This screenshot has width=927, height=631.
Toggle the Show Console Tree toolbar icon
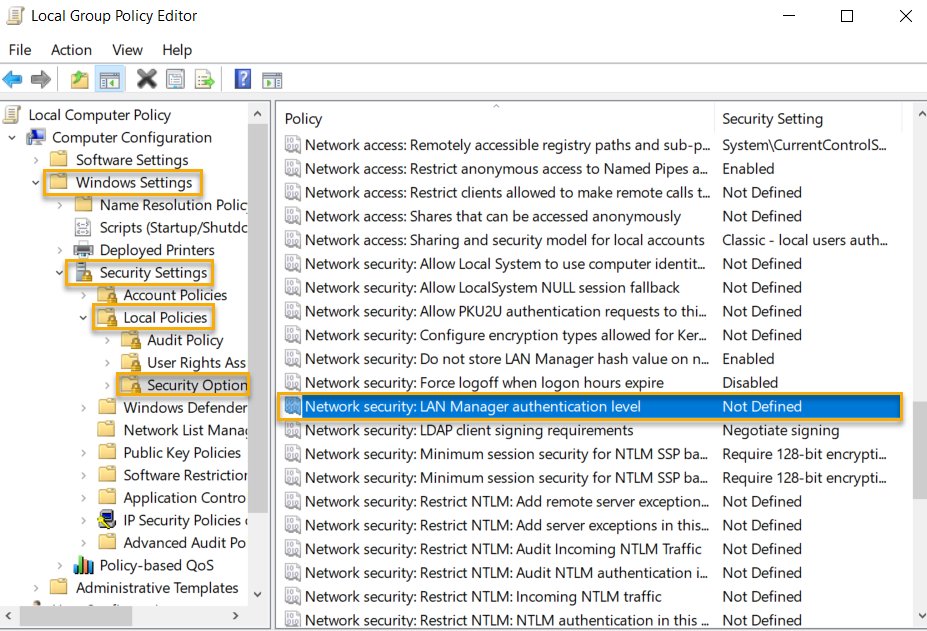pyautogui.click(x=109, y=79)
